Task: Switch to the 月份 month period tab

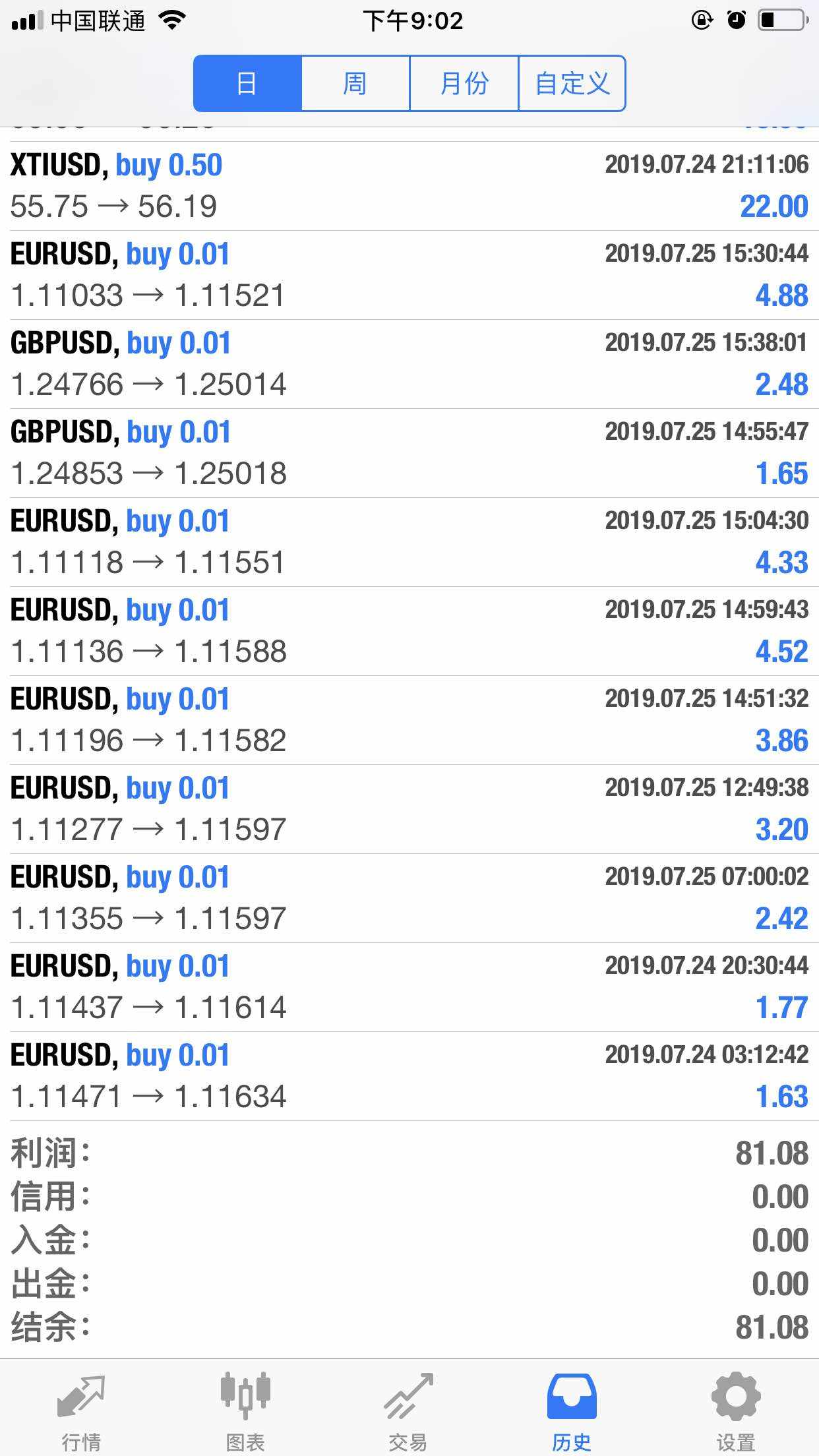Action: (x=464, y=84)
